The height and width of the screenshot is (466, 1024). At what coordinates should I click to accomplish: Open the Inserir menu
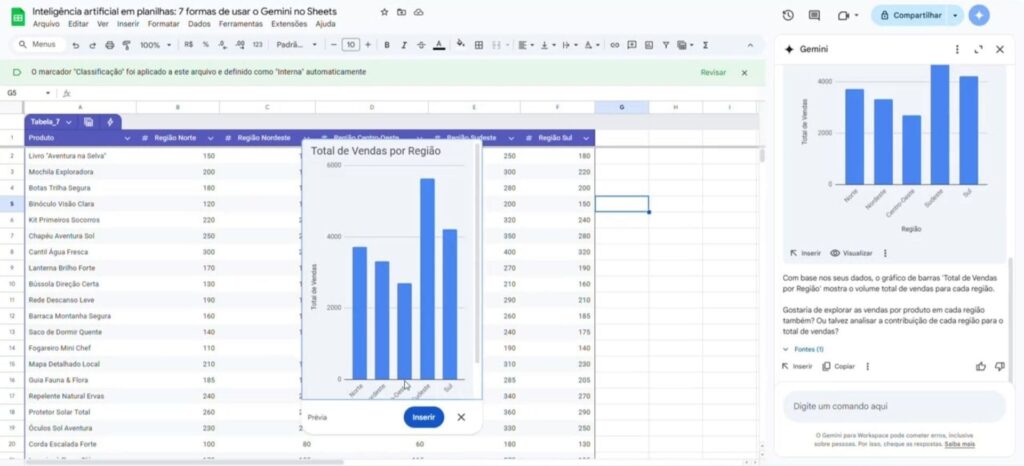coord(128,24)
